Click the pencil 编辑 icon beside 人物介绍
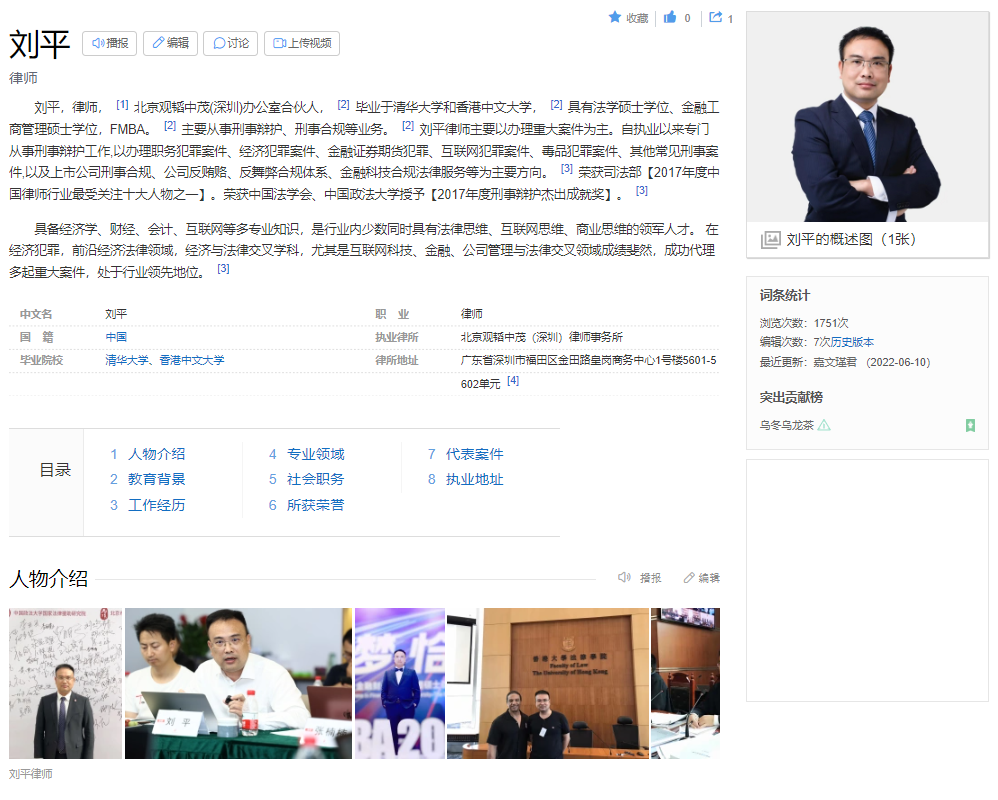The height and width of the screenshot is (800, 998). pyautogui.click(x=689, y=577)
